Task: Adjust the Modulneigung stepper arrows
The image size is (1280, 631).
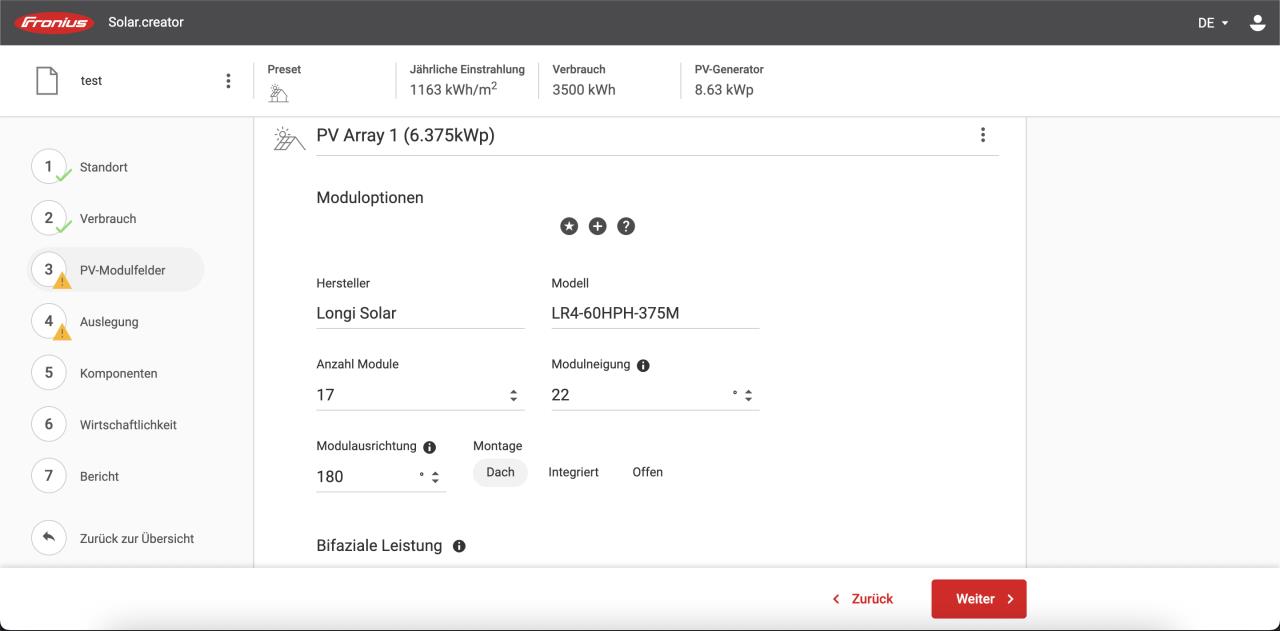Action: coord(748,396)
